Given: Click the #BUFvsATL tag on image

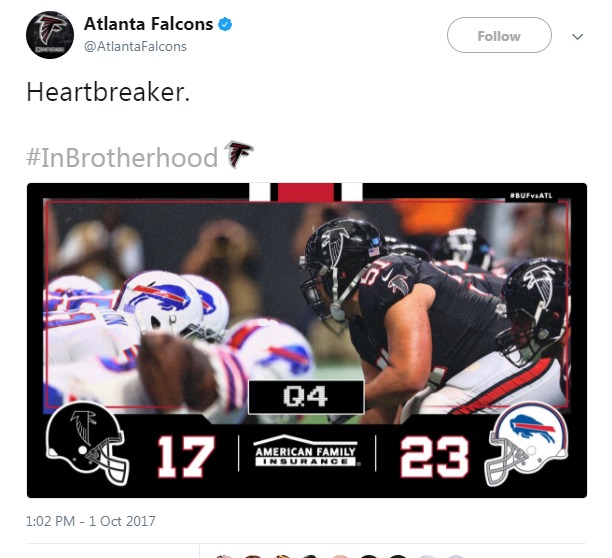Looking at the screenshot, I should 531,195.
